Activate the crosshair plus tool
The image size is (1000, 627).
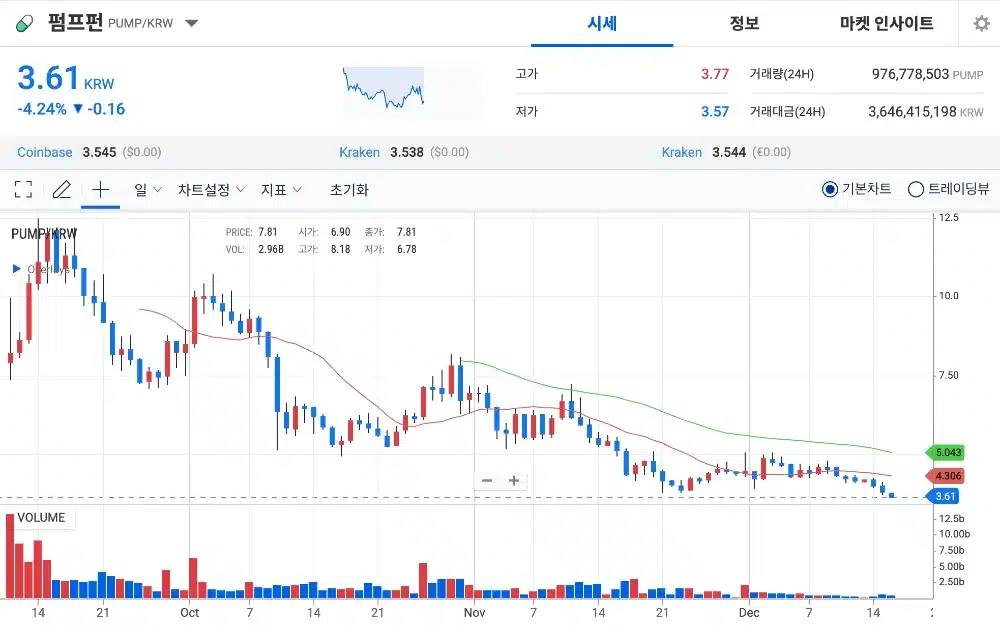pos(100,189)
